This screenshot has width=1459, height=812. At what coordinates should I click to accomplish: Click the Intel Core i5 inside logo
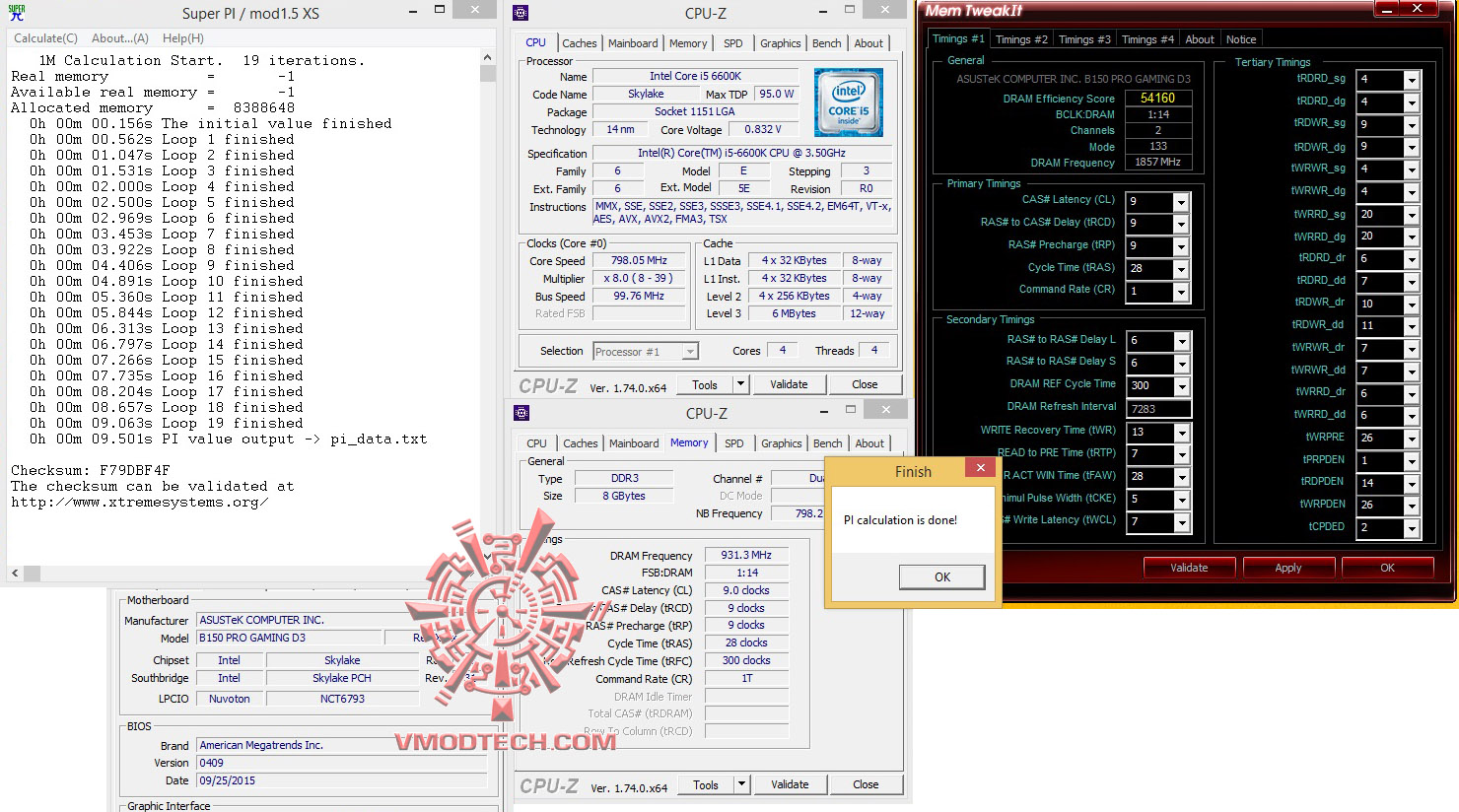click(848, 101)
